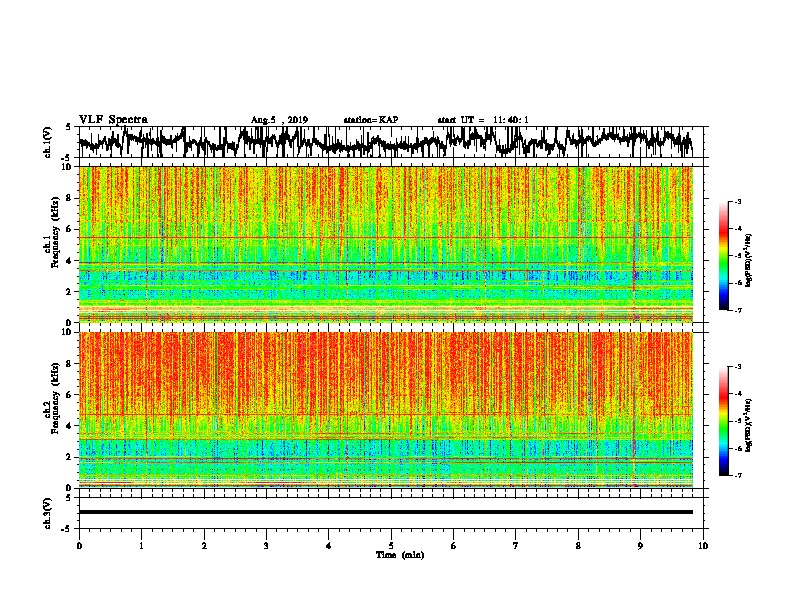Click the "ch.1(V)" waveform axis label

point(47,142)
